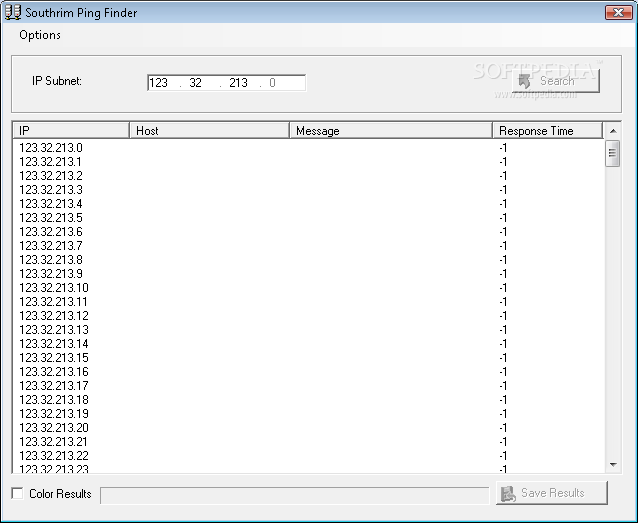The height and width of the screenshot is (523, 638).
Task: Toggle the Color Results checkbox
Action: tap(17, 493)
